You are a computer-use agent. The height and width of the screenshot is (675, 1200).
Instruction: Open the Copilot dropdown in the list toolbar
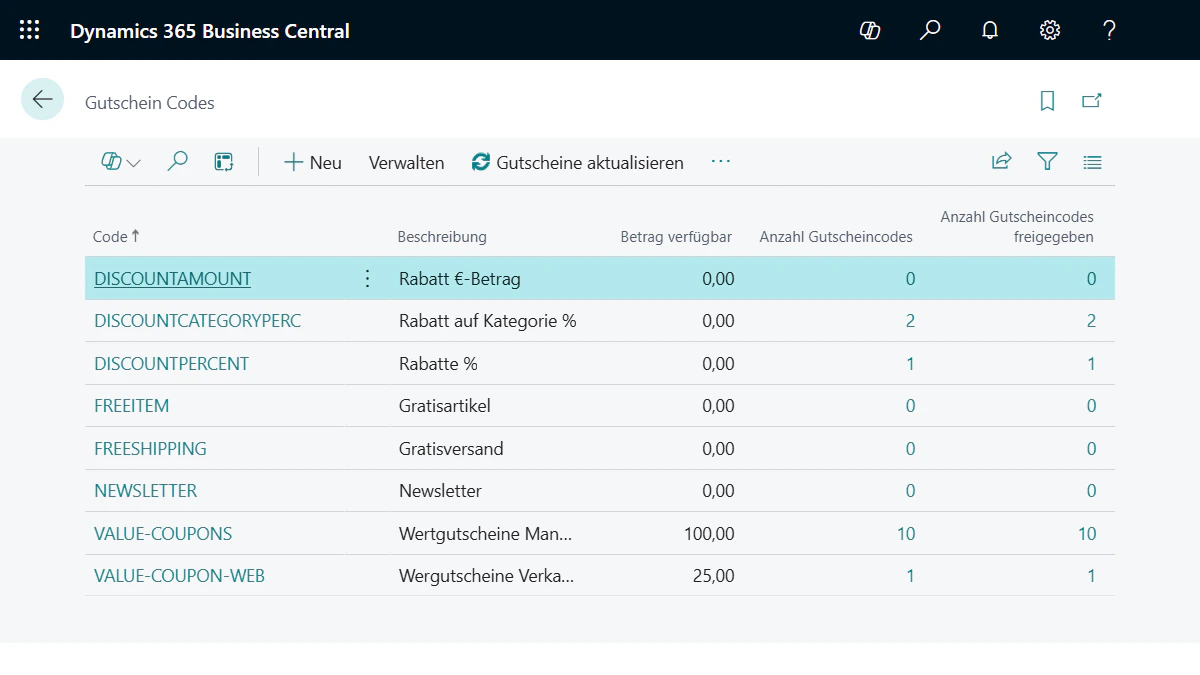click(121, 162)
